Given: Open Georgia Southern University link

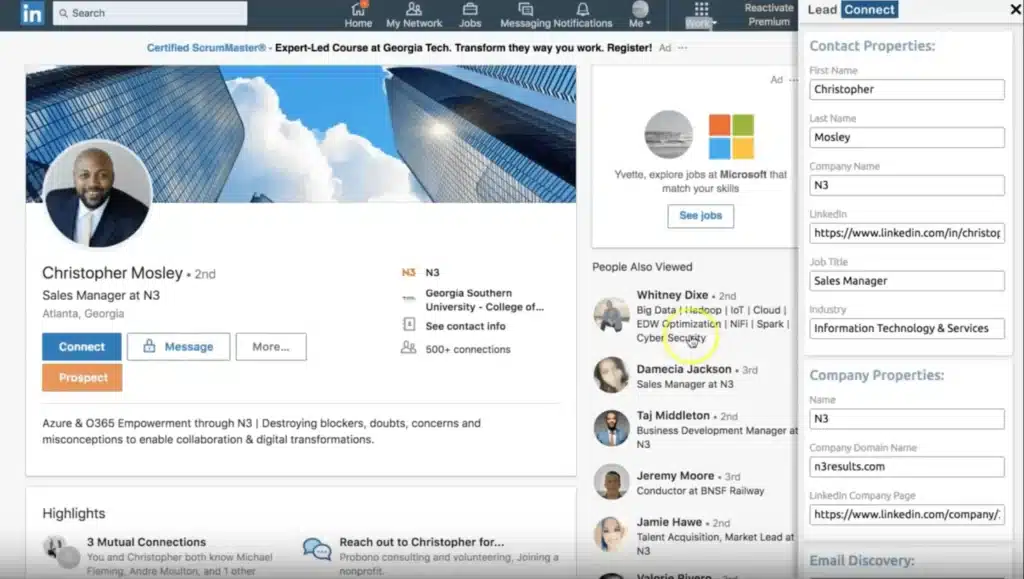Looking at the screenshot, I should click(x=484, y=300).
